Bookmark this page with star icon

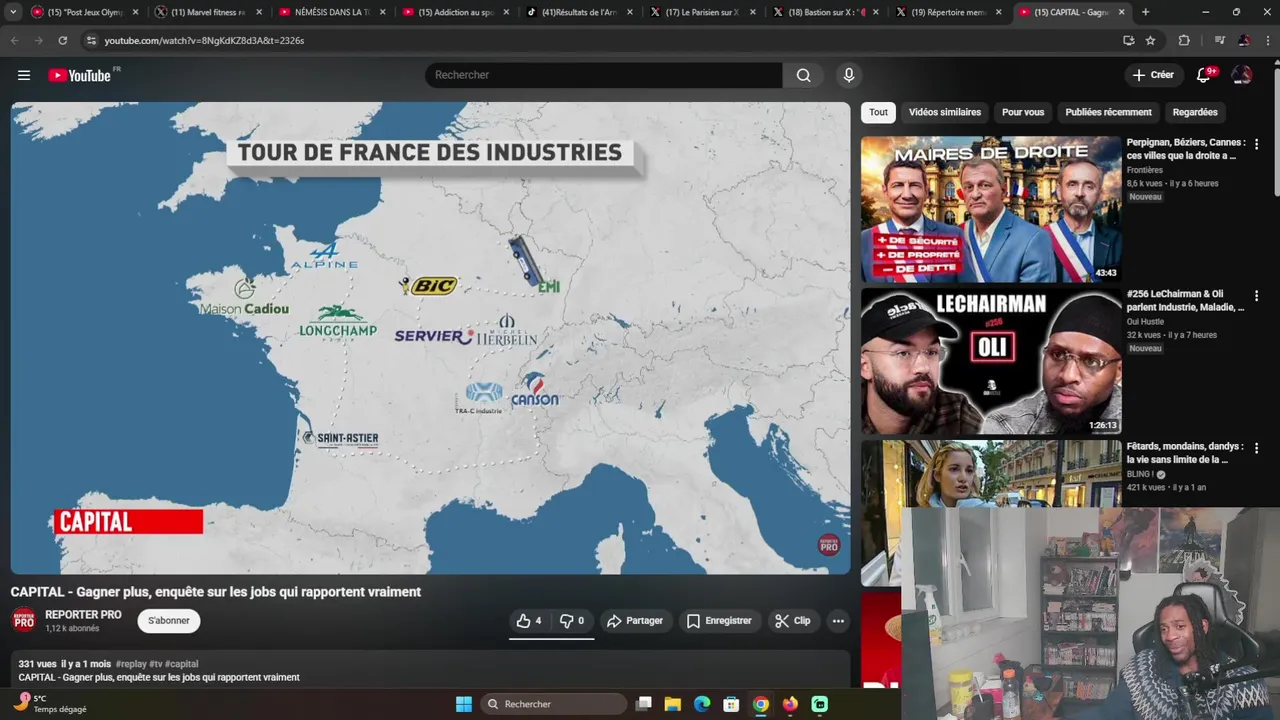click(x=1151, y=40)
